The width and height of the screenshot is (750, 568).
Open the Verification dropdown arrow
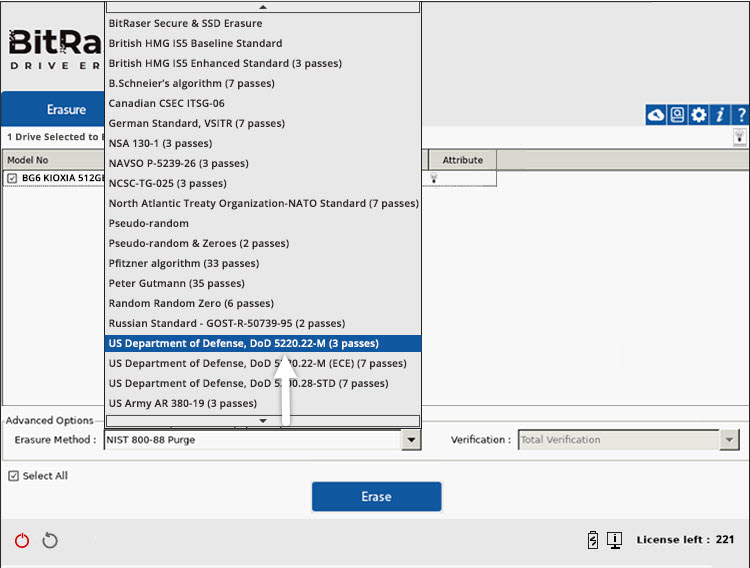pyautogui.click(x=729, y=440)
